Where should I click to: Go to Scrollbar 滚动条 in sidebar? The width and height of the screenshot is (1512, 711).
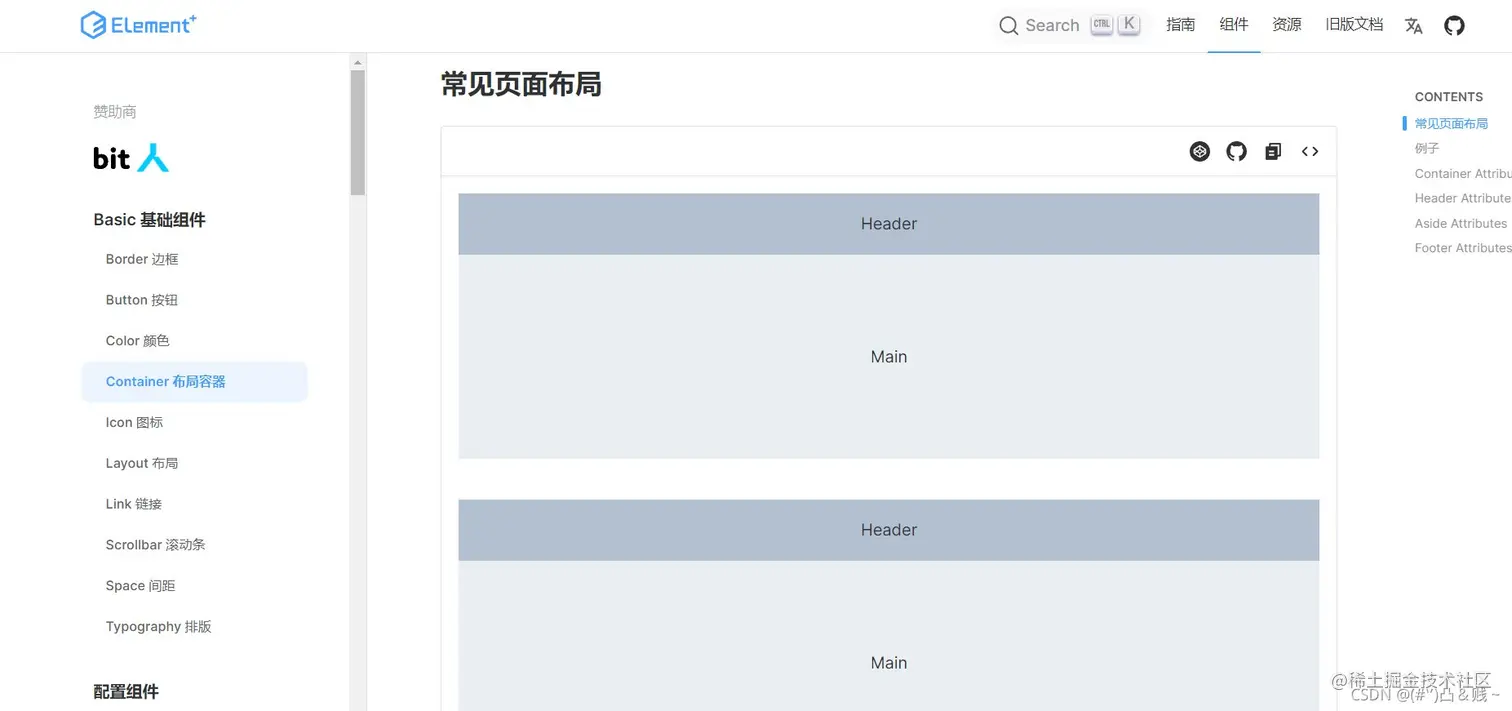tap(156, 545)
